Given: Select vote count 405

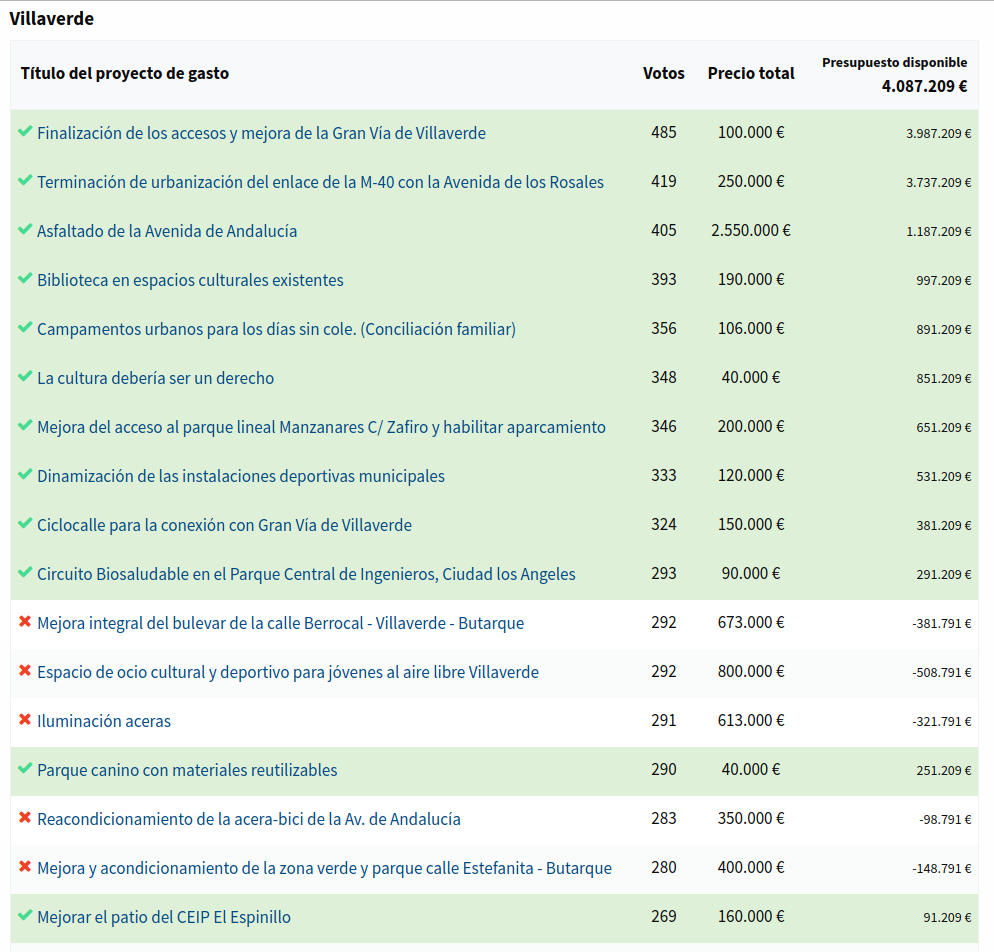Looking at the screenshot, I should point(664,230).
